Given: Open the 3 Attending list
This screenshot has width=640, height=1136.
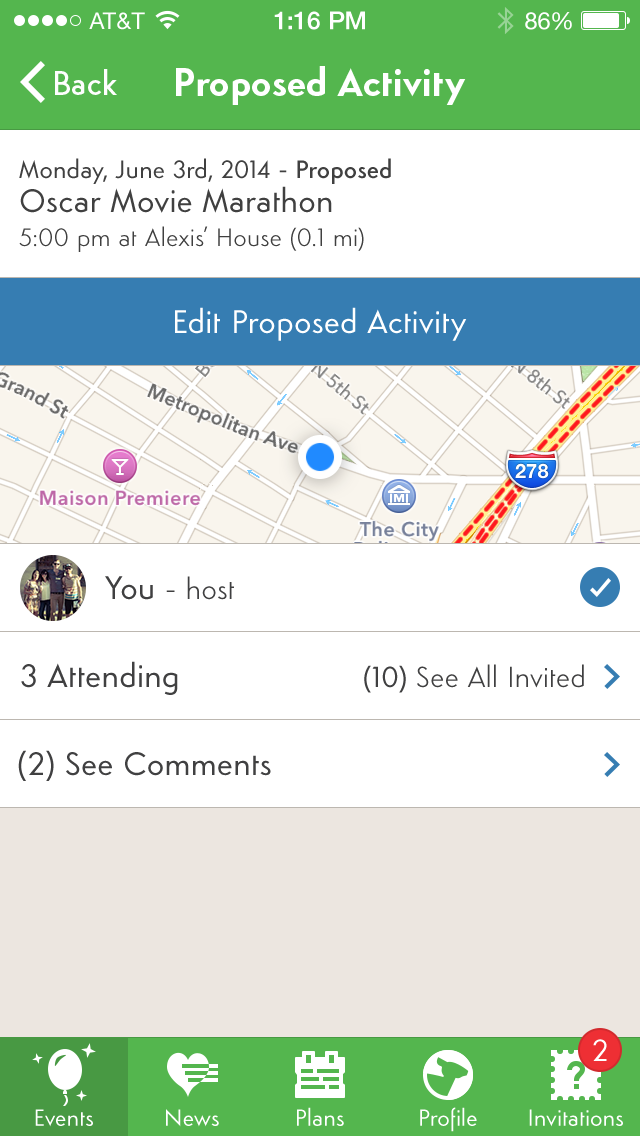Looking at the screenshot, I should click(100, 677).
